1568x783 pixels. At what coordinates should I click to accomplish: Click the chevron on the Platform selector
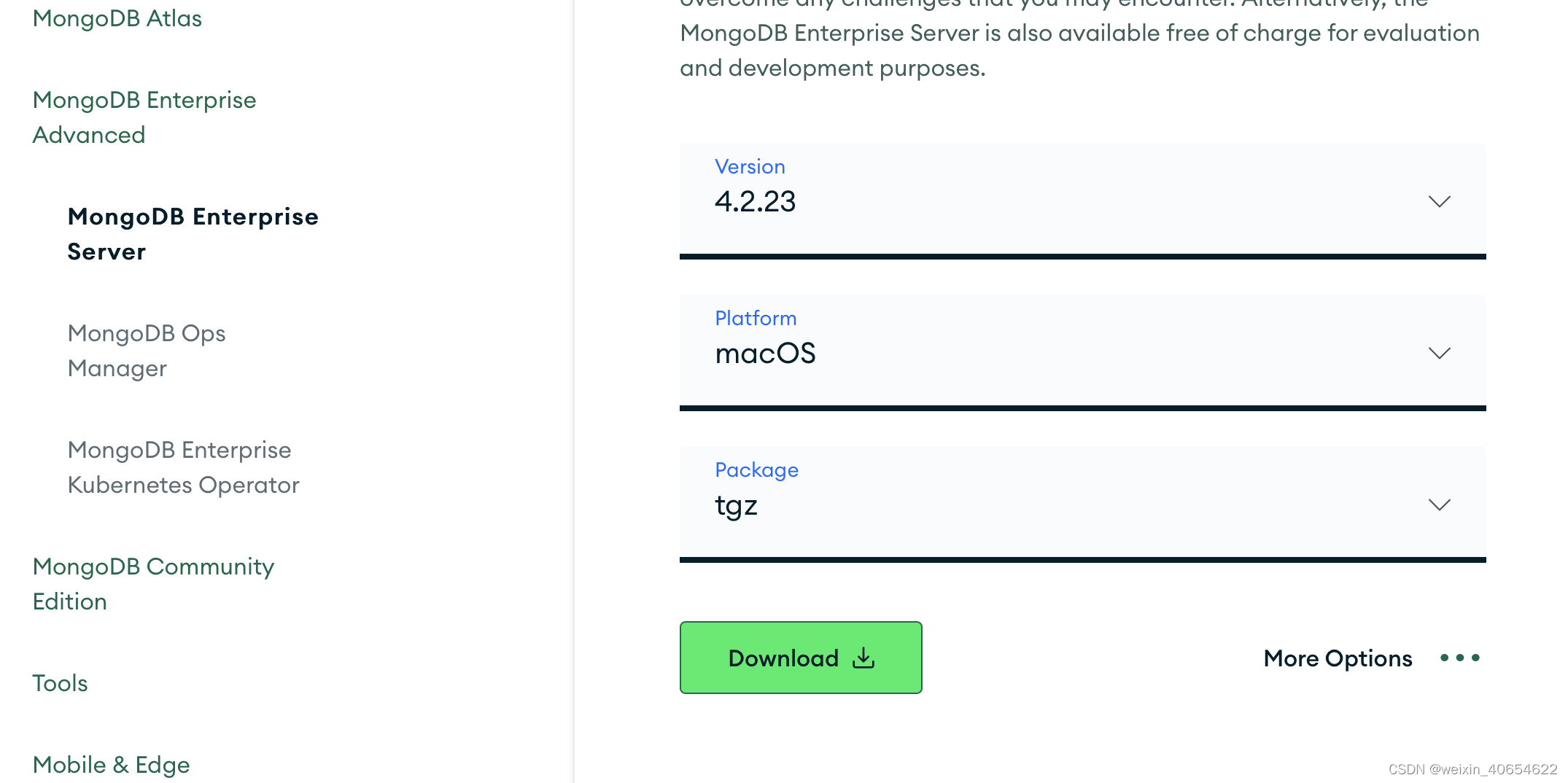point(1439,354)
